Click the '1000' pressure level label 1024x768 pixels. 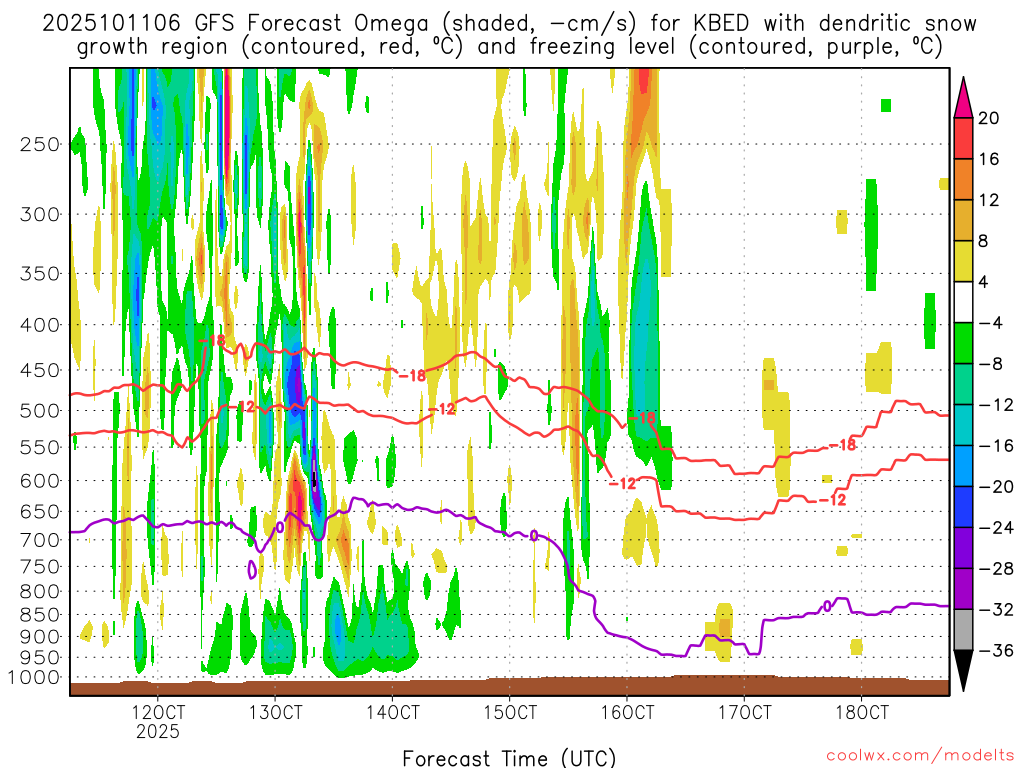(35, 678)
